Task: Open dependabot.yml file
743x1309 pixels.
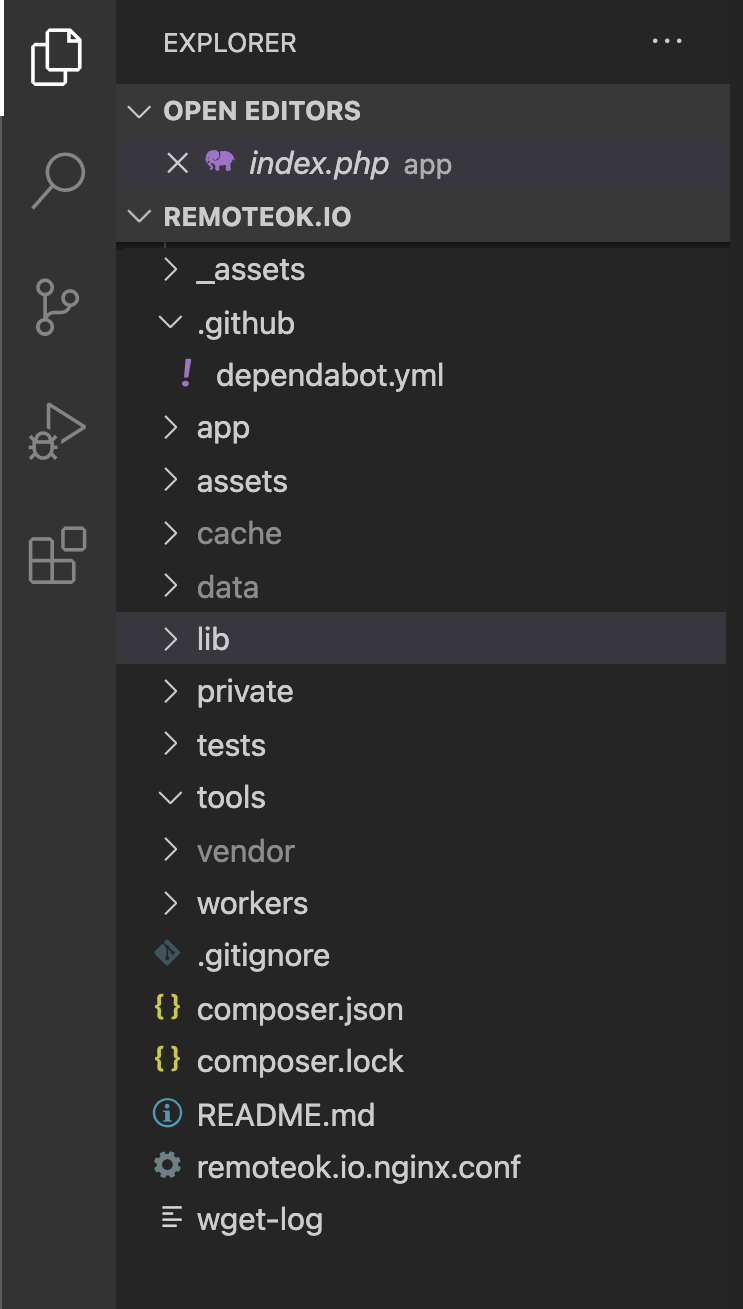Action: (329, 376)
